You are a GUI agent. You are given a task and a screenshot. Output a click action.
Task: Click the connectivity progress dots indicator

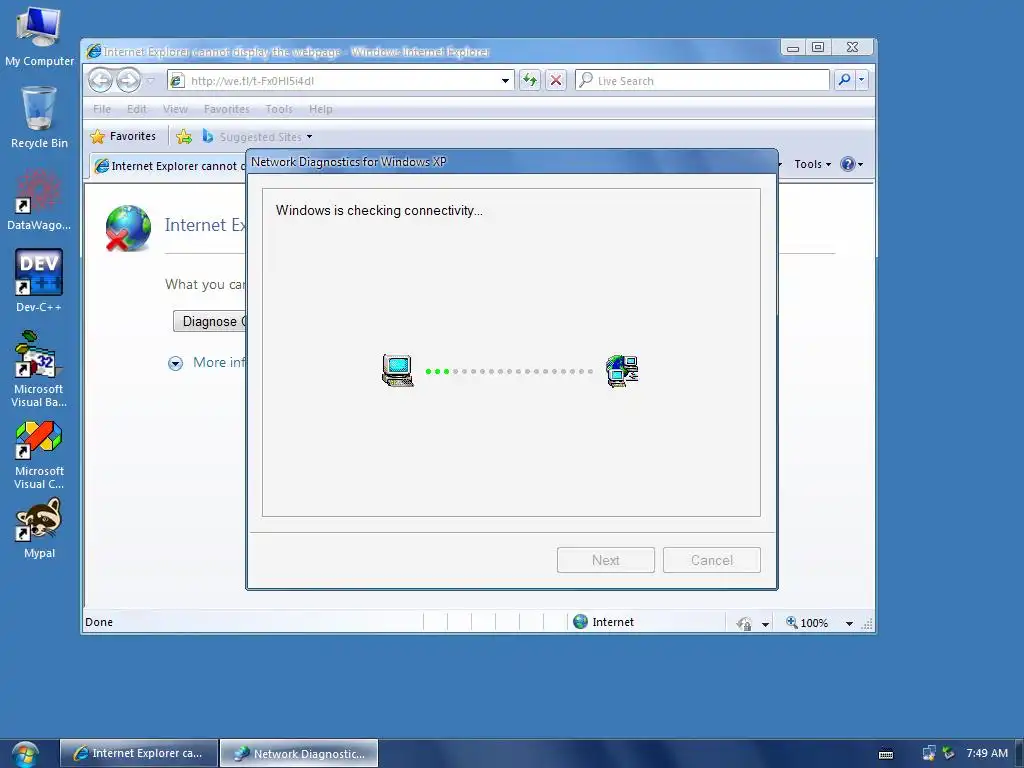point(509,371)
